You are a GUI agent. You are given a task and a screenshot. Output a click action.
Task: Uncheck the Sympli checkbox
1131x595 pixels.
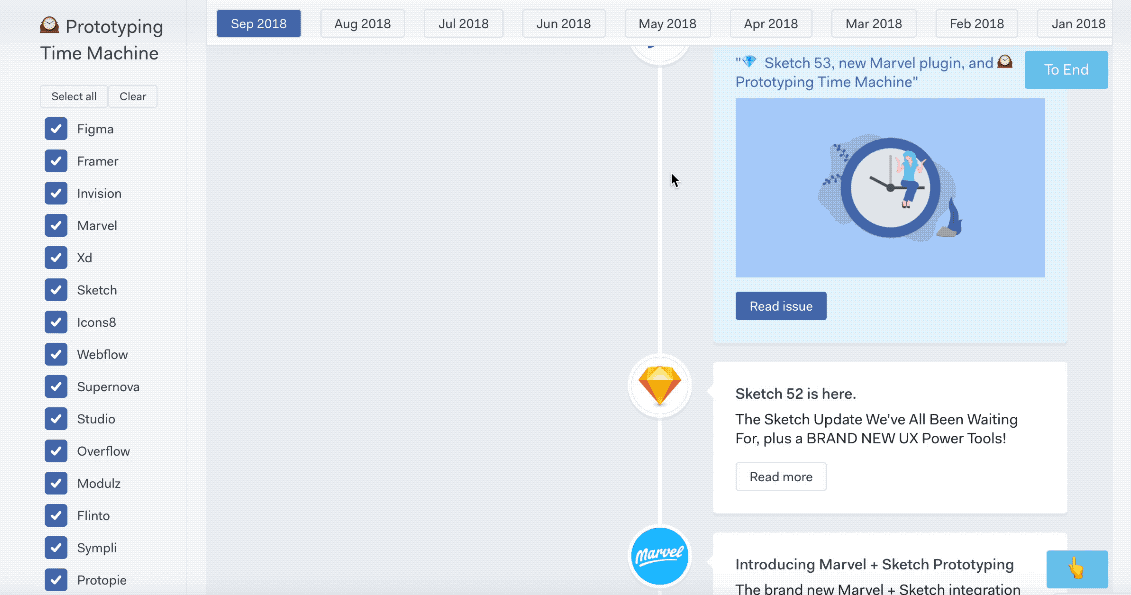[56, 547]
